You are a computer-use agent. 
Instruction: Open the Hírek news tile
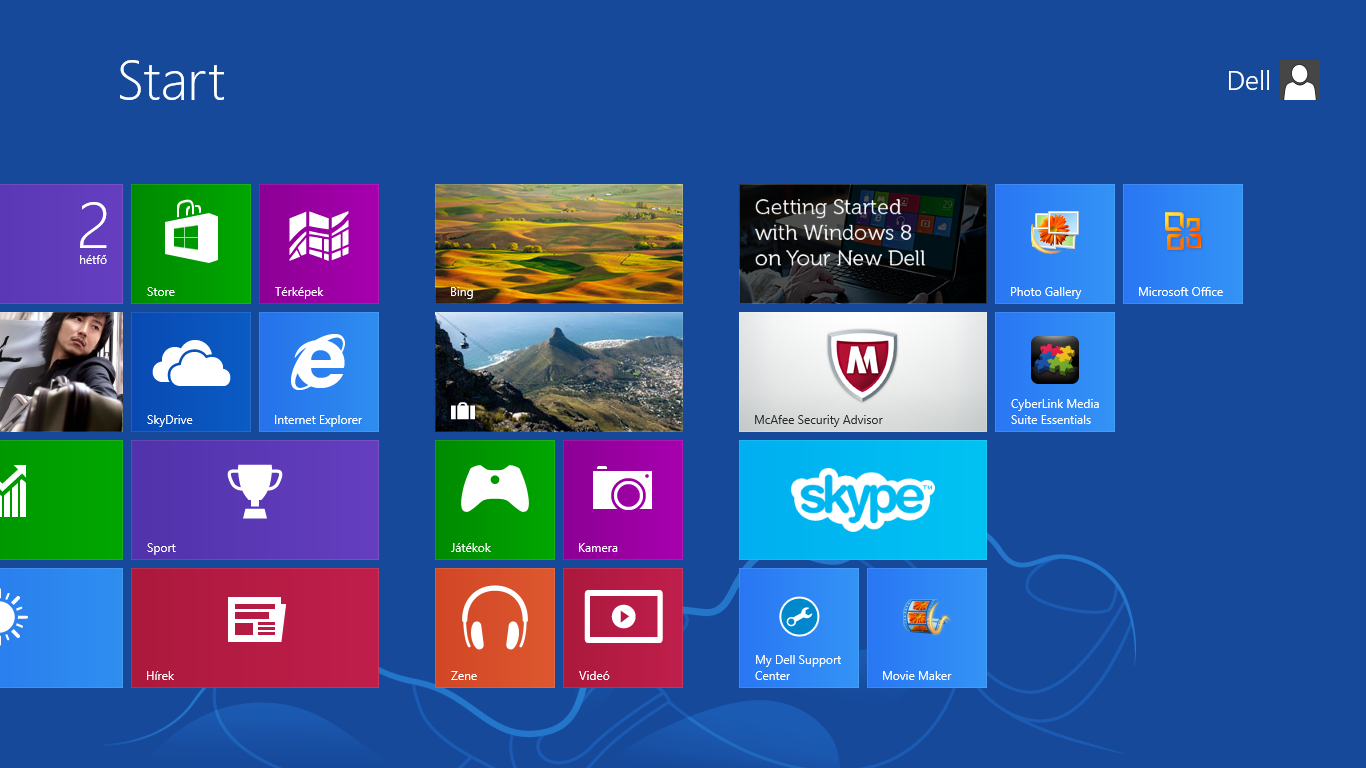[255, 628]
